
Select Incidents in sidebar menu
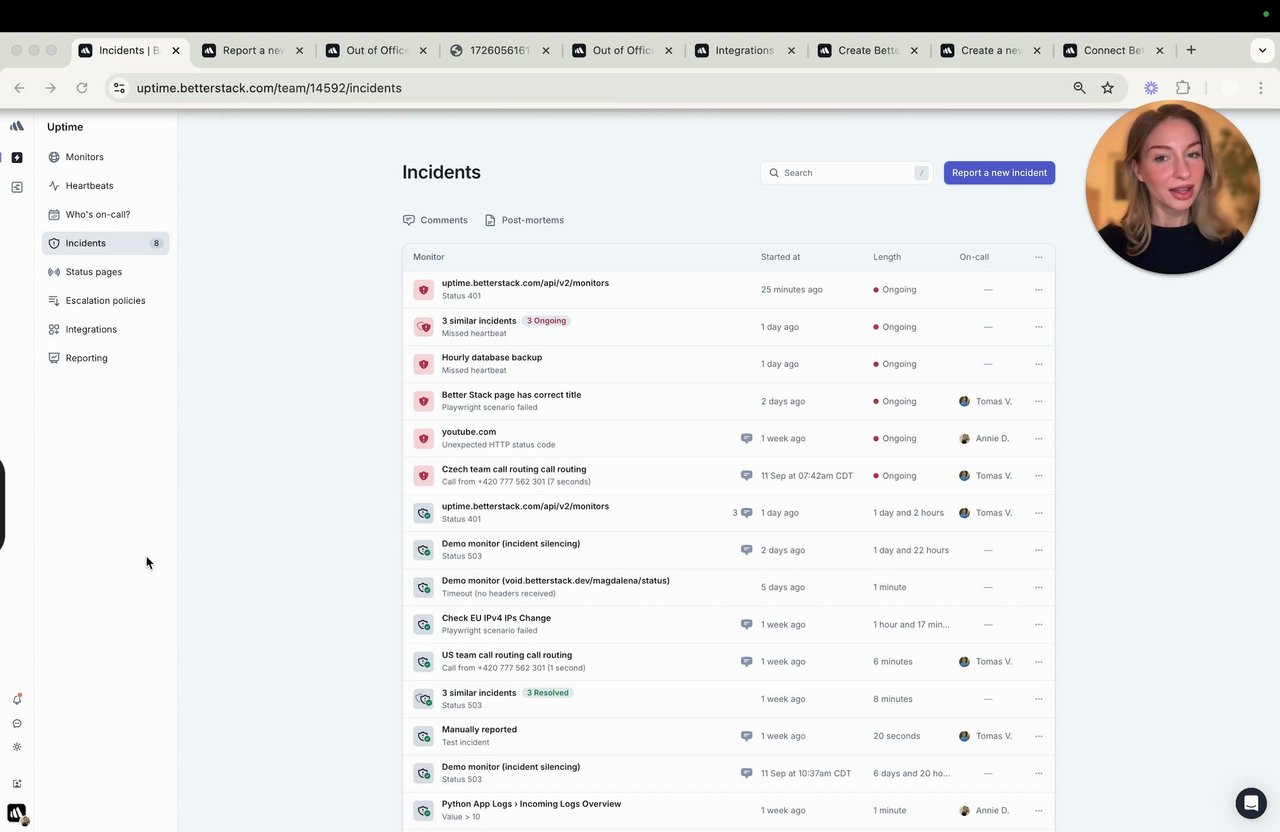[x=105, y=243]
